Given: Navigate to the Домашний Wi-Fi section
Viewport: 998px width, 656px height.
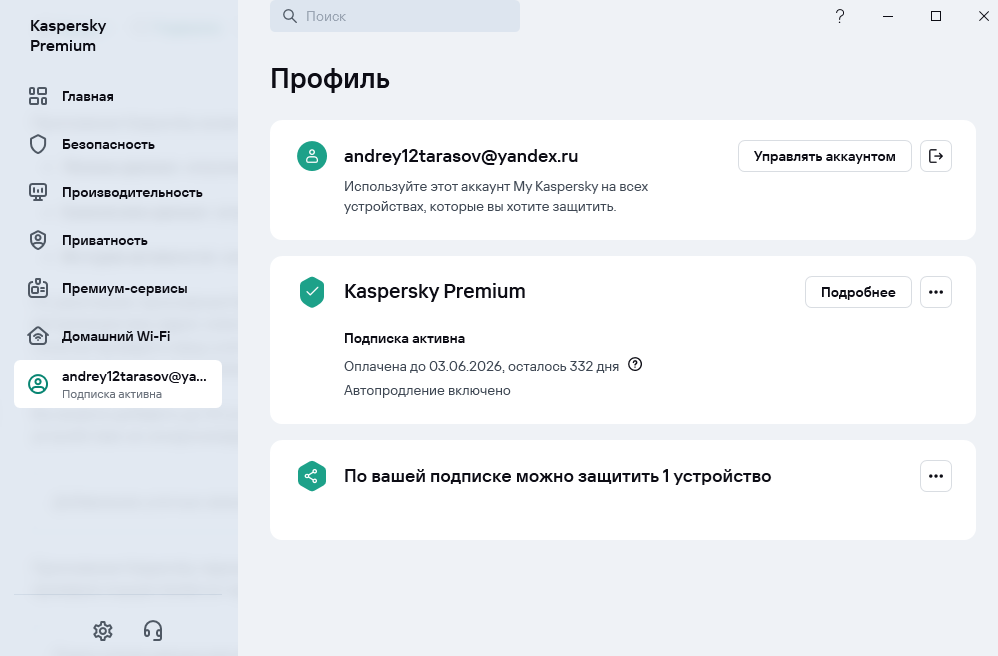Looking at the screenshot, I should click(x=118, y=336).
